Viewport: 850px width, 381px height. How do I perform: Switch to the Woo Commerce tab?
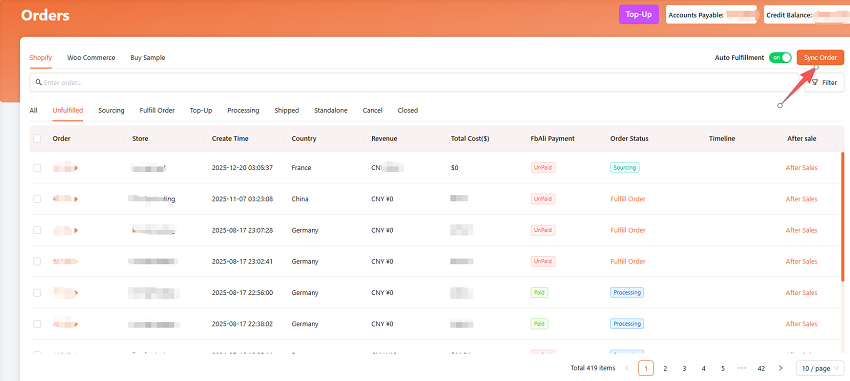pyautogui.click(x=91, y=57)
